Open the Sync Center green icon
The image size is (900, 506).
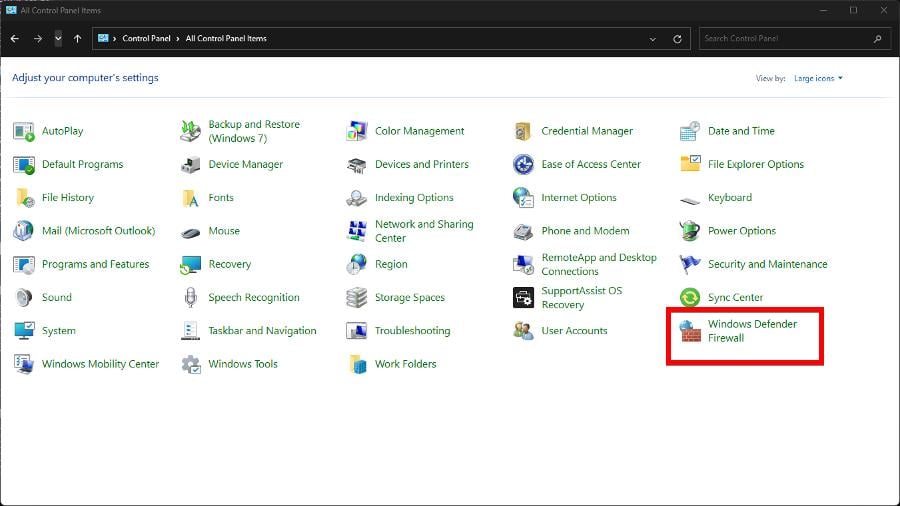click(x=689, y=298)
